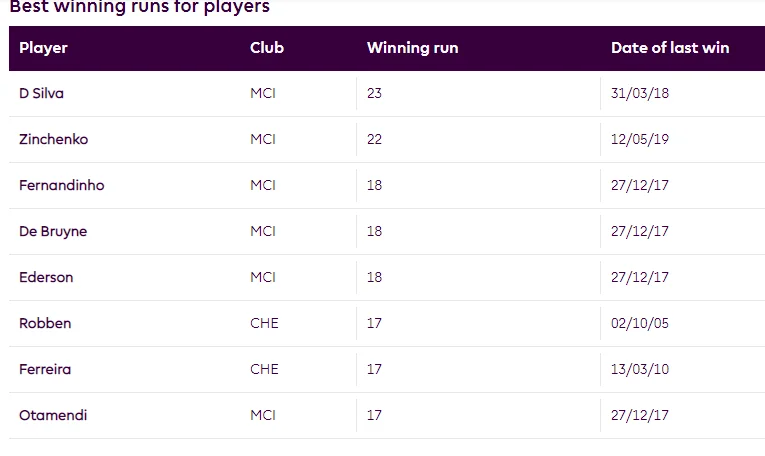Click player name Ferreira
Viewport: 765px width, 456px height.
(45, 370)
